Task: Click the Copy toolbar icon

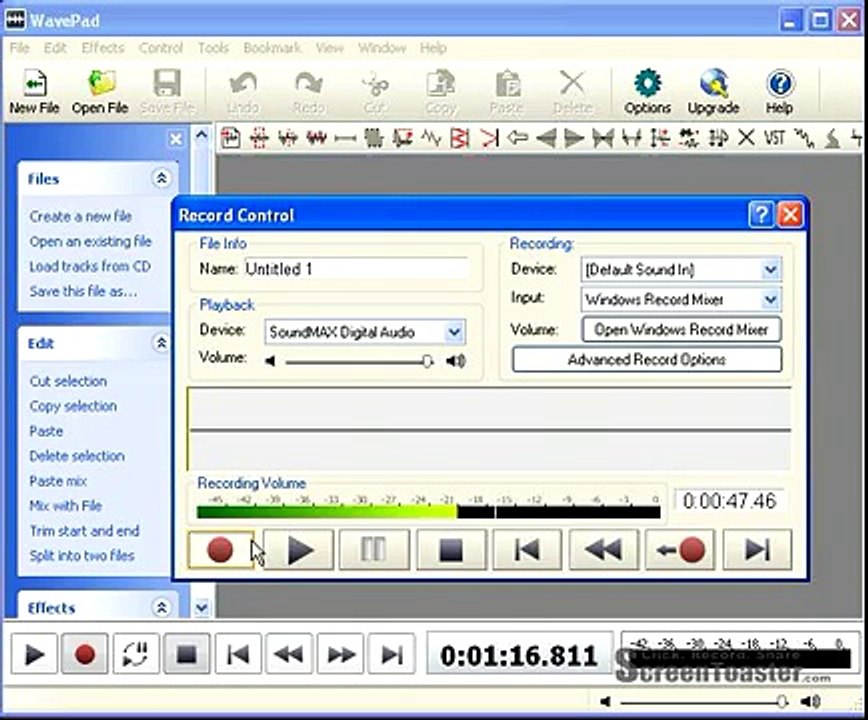Action: coord(441,91)
